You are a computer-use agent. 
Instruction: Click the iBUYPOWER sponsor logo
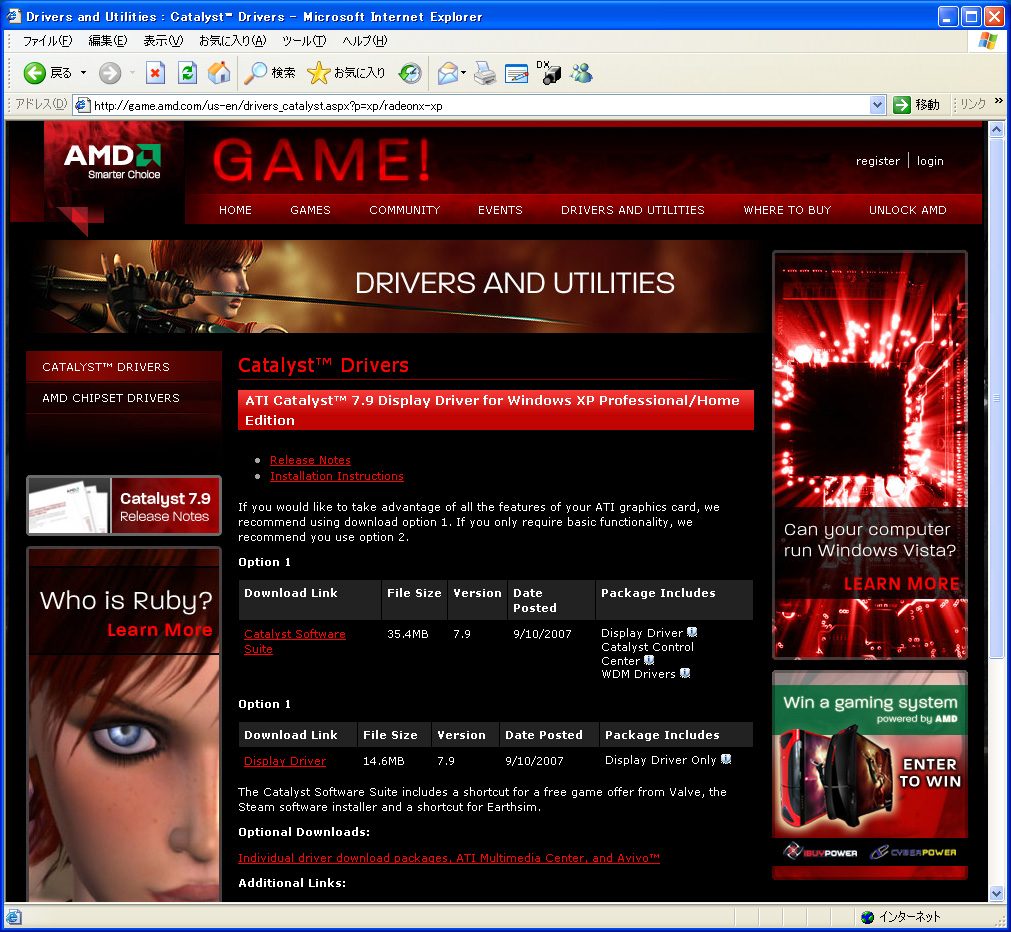coord(820,852)
